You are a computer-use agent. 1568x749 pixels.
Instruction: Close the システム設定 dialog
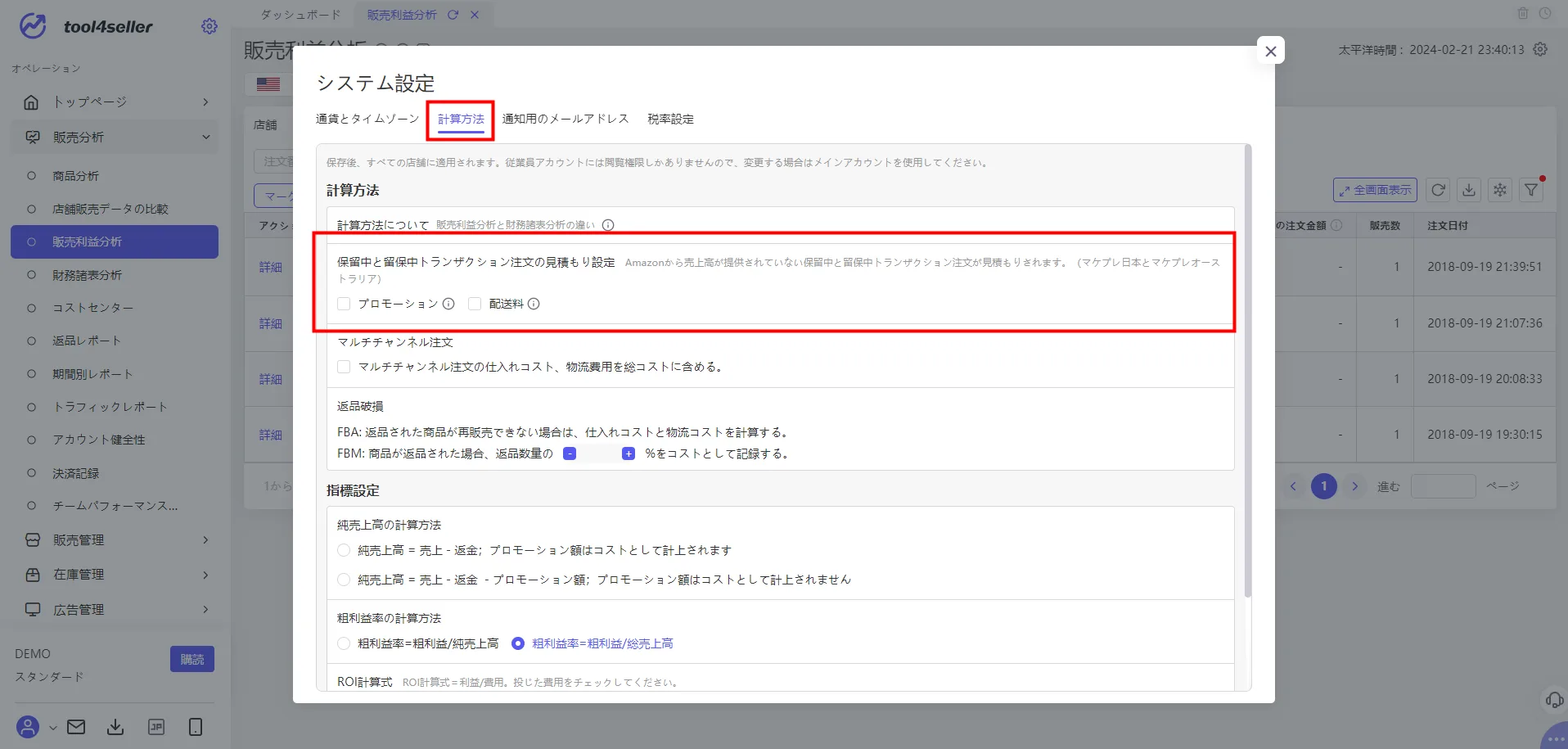coord(1271,51)
